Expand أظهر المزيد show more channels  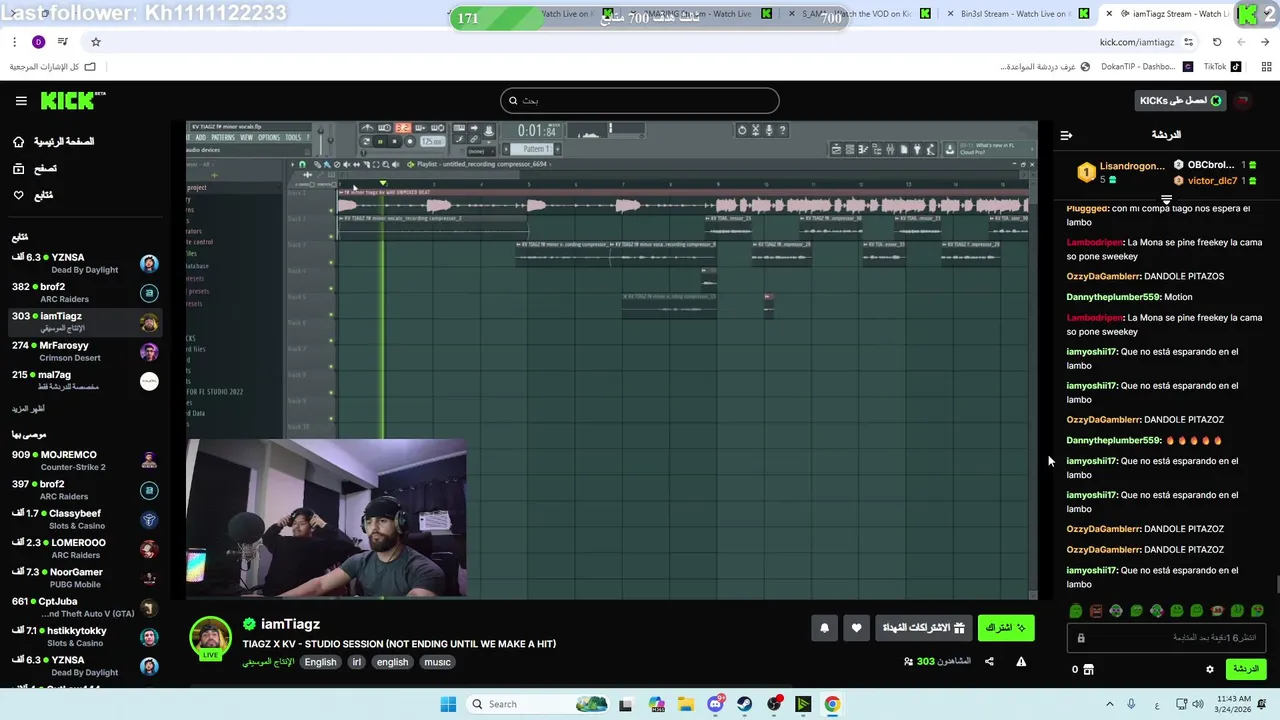pyautogui.click(x=28, y=409)
